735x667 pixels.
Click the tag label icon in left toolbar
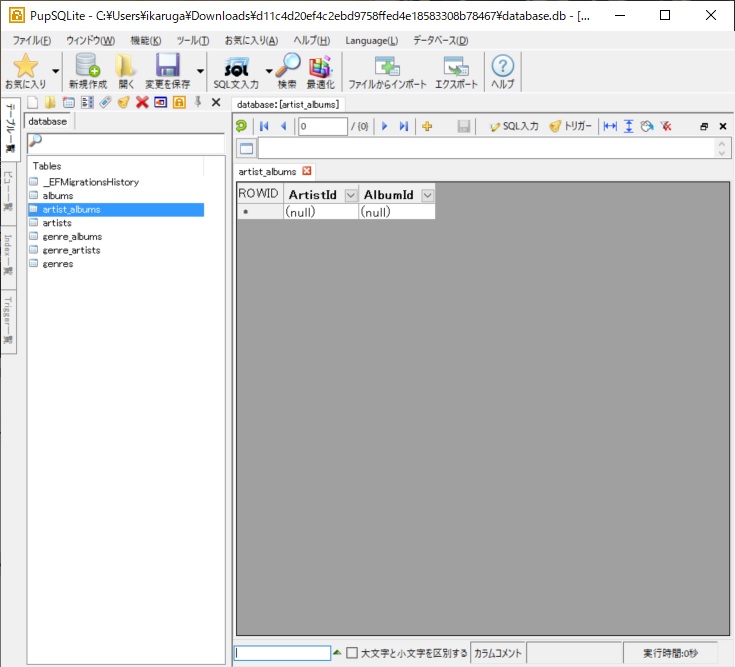[105, 102]
